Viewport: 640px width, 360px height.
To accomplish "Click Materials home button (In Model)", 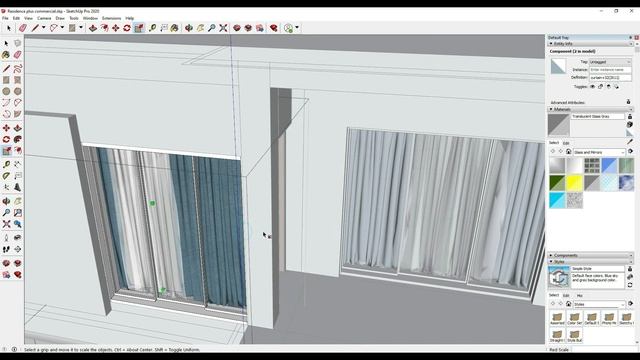I will (x=568, y=152).
